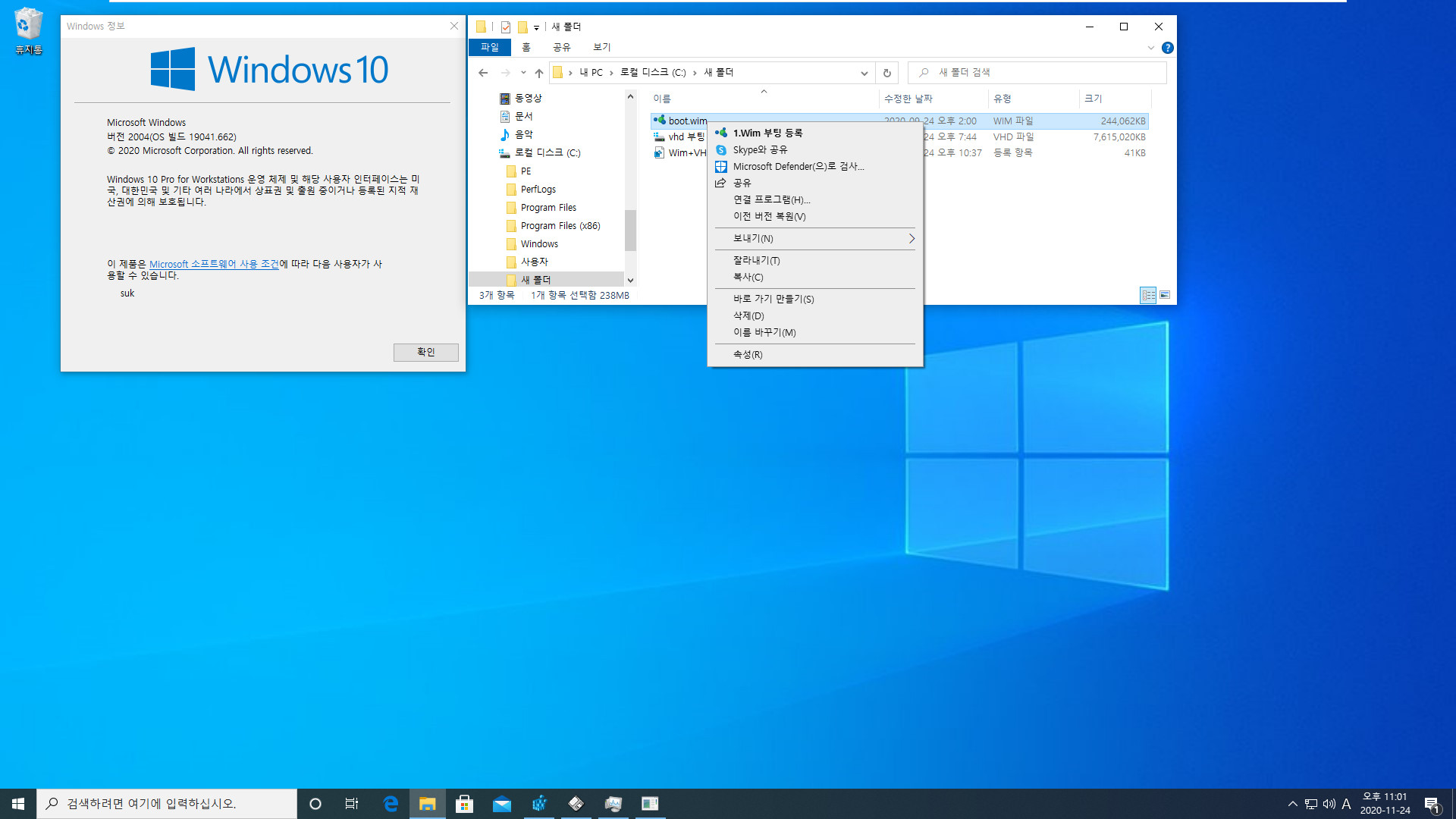This screenshot has height=819, width=1456.
Task: Open Microsoft Store from taskbar
Action: tap(465, 804)
